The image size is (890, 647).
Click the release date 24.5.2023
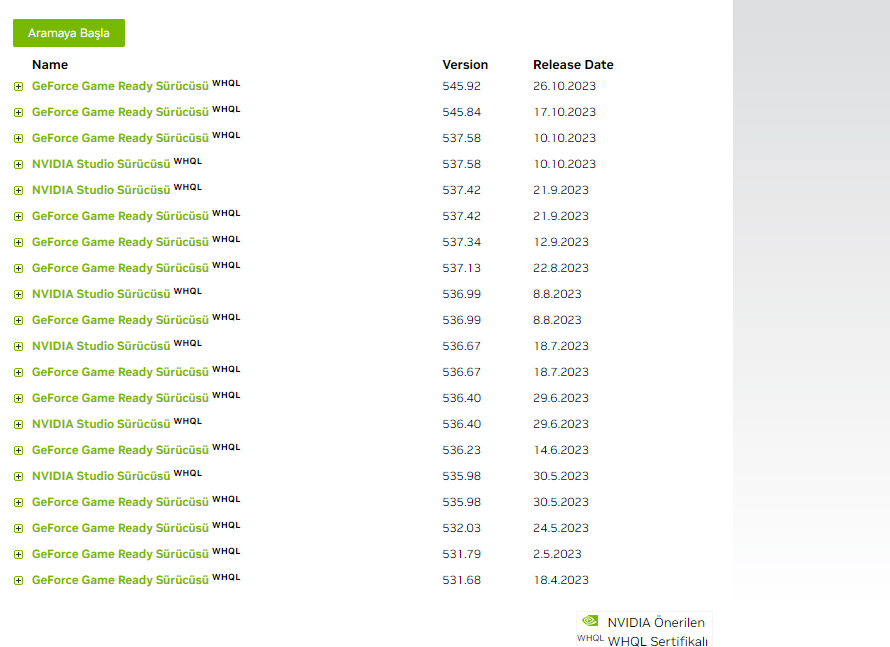[x=561, y=528]
